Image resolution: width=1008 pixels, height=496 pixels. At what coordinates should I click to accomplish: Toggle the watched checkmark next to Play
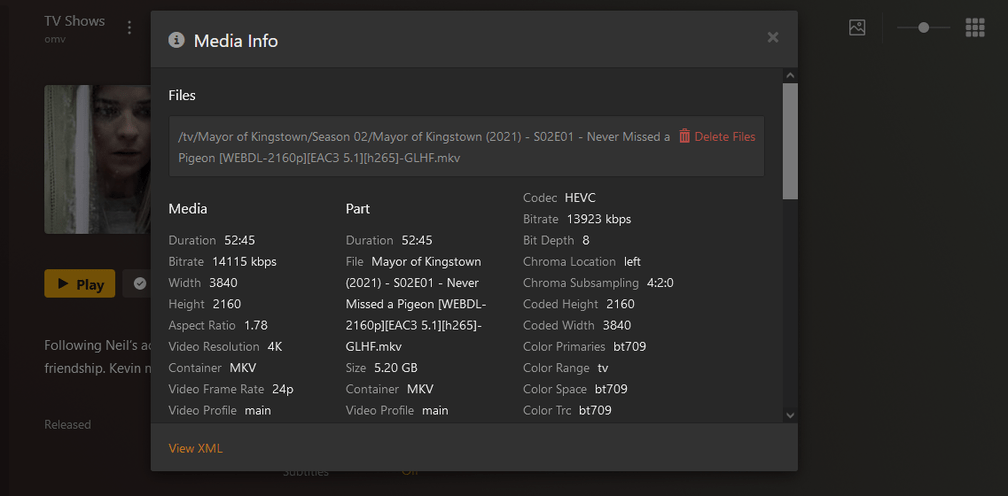[140, 284]
